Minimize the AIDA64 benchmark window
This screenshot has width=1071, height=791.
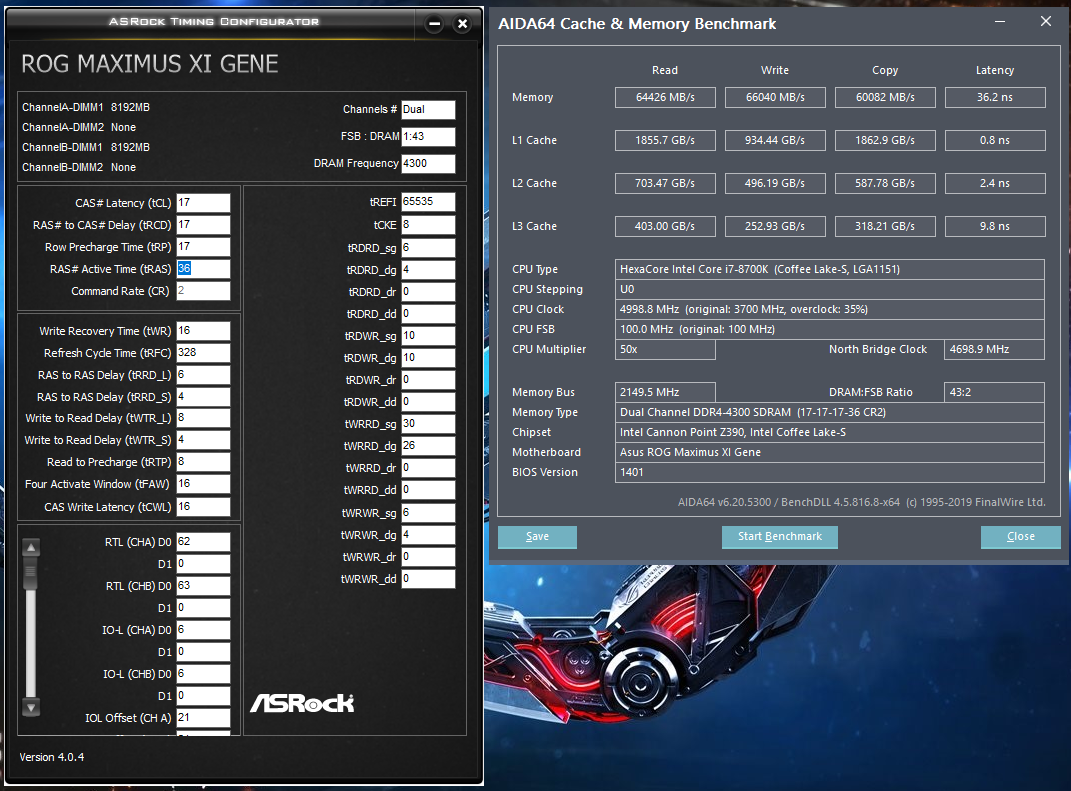pos(1000,22)
